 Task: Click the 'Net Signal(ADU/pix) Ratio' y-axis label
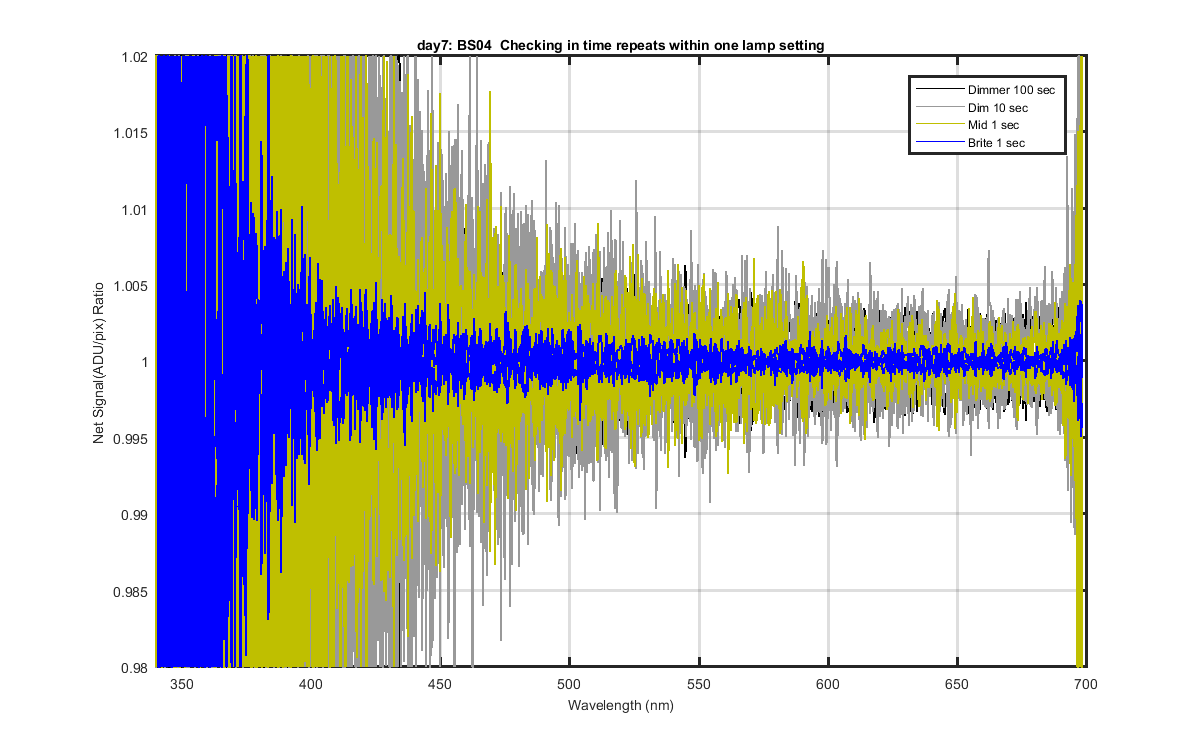(99, 362)
